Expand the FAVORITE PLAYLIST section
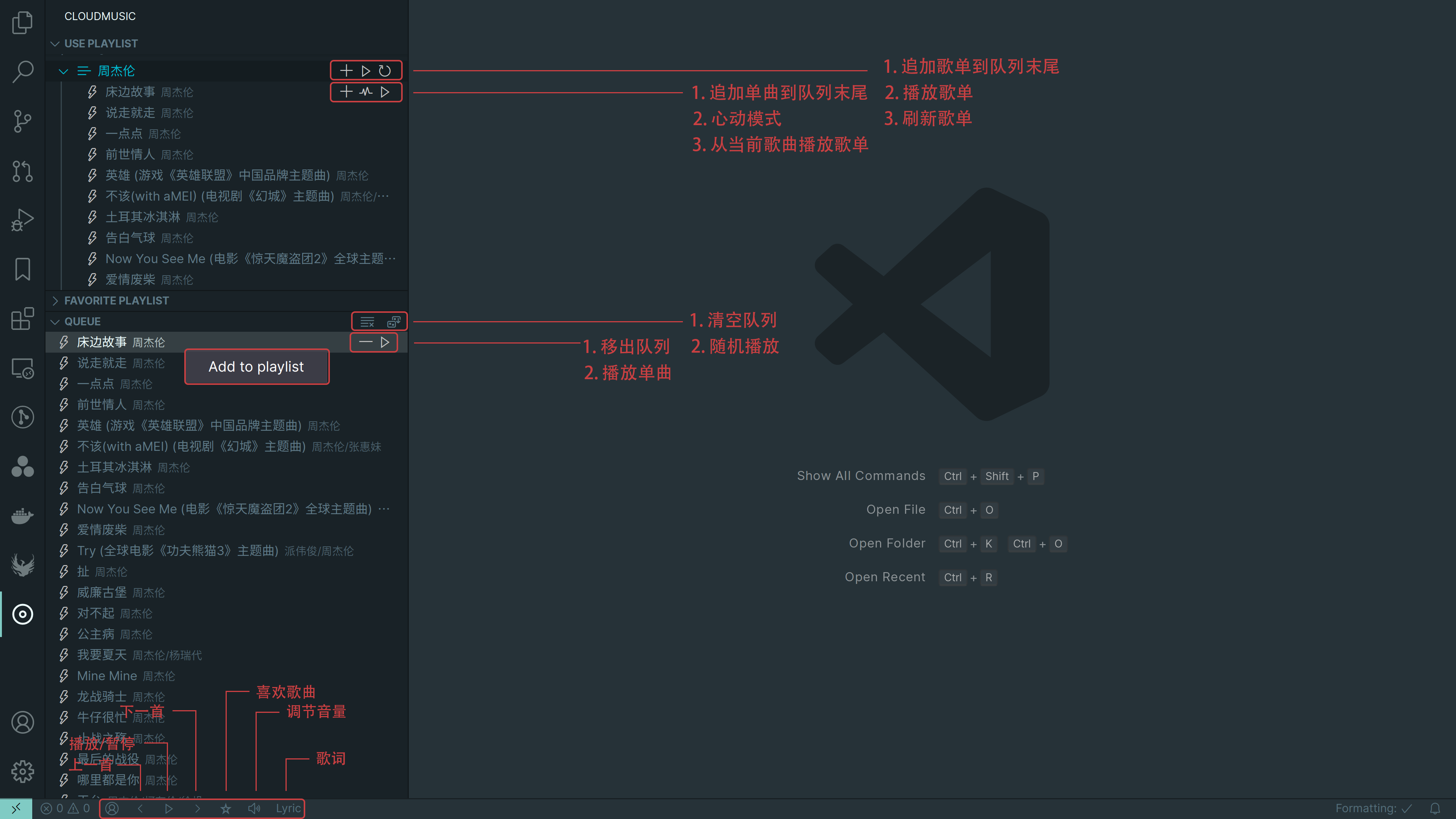The height and width of the screenshot is (819, 1456). click(55, 301)
